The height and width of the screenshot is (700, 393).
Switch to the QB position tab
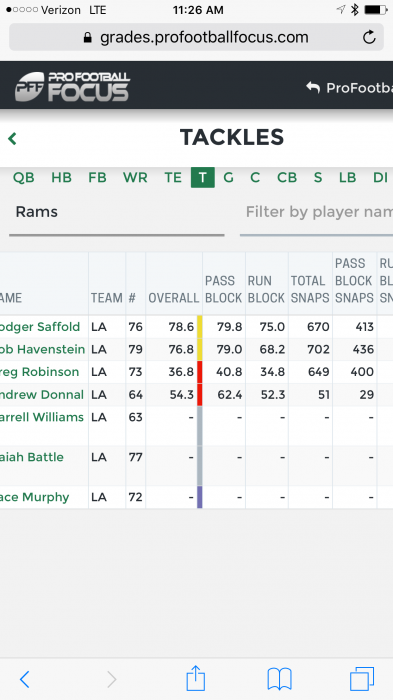click(23, 178)
